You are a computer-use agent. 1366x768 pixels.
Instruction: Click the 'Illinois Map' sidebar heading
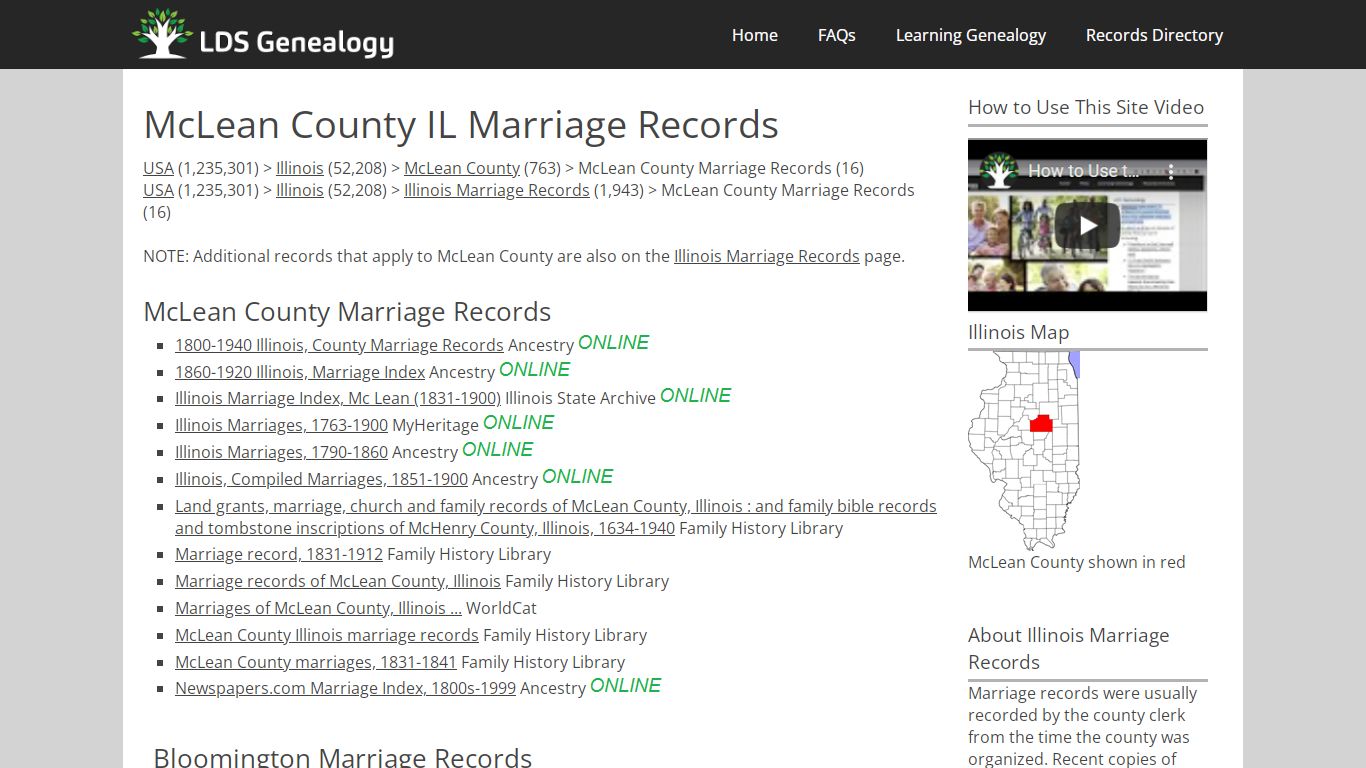(1018, 332)
